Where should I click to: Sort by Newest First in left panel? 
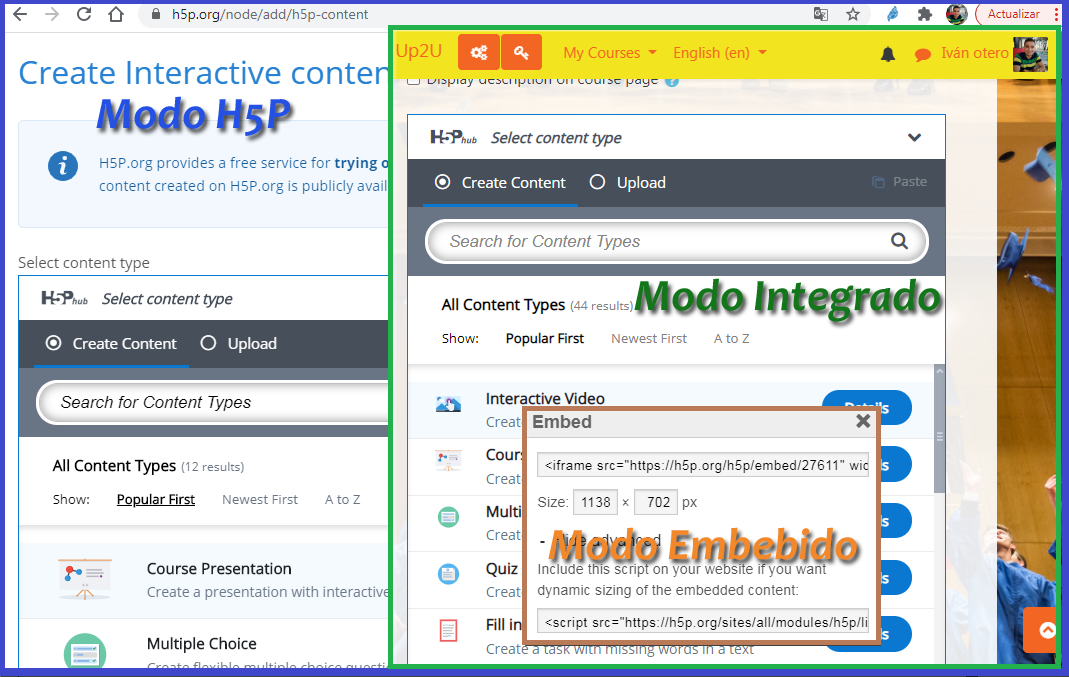(260, 499)
